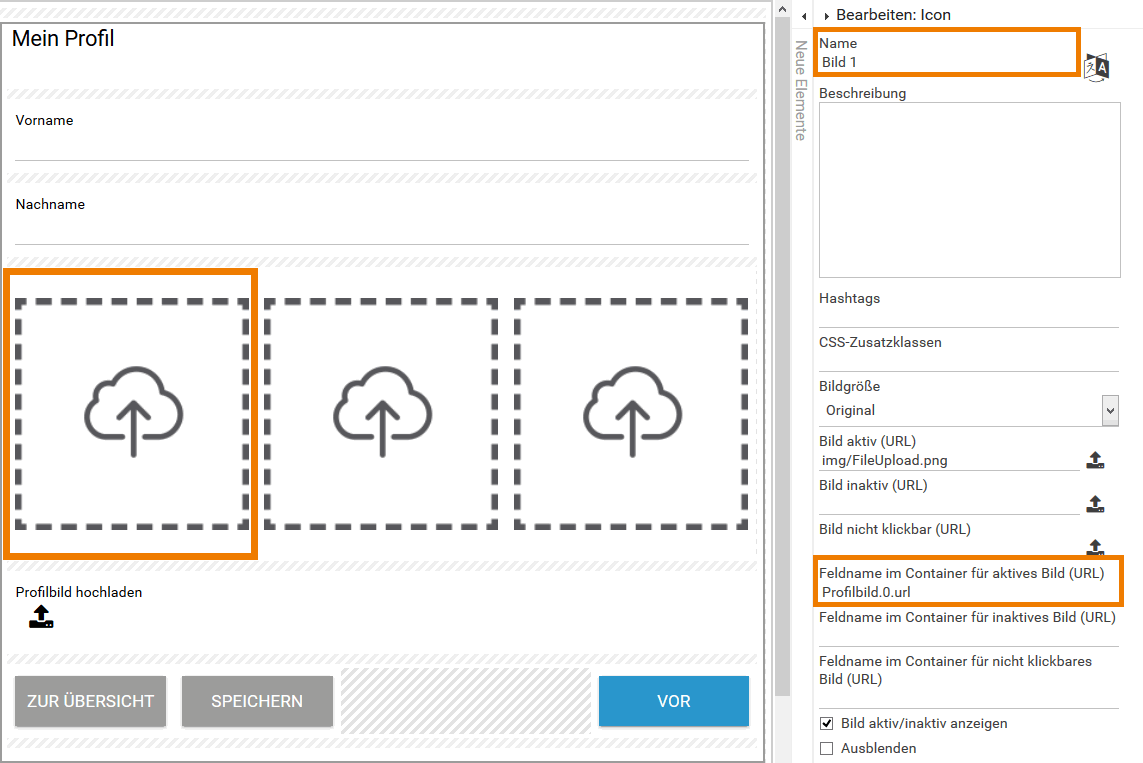Click the translate icon beside Name field
Viewport: 1143px width, 763px height.
(1098, 67)
